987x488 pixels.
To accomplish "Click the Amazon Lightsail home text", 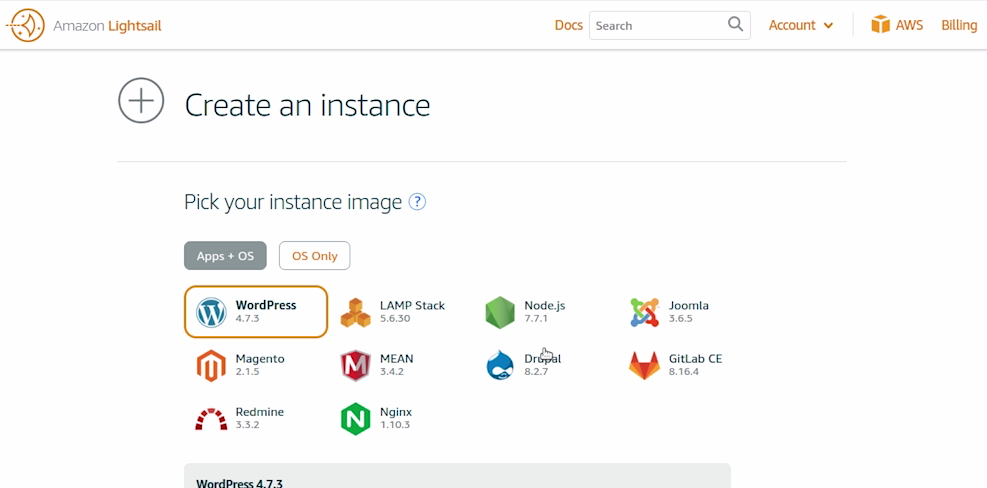I will click(x=107, y=26).
